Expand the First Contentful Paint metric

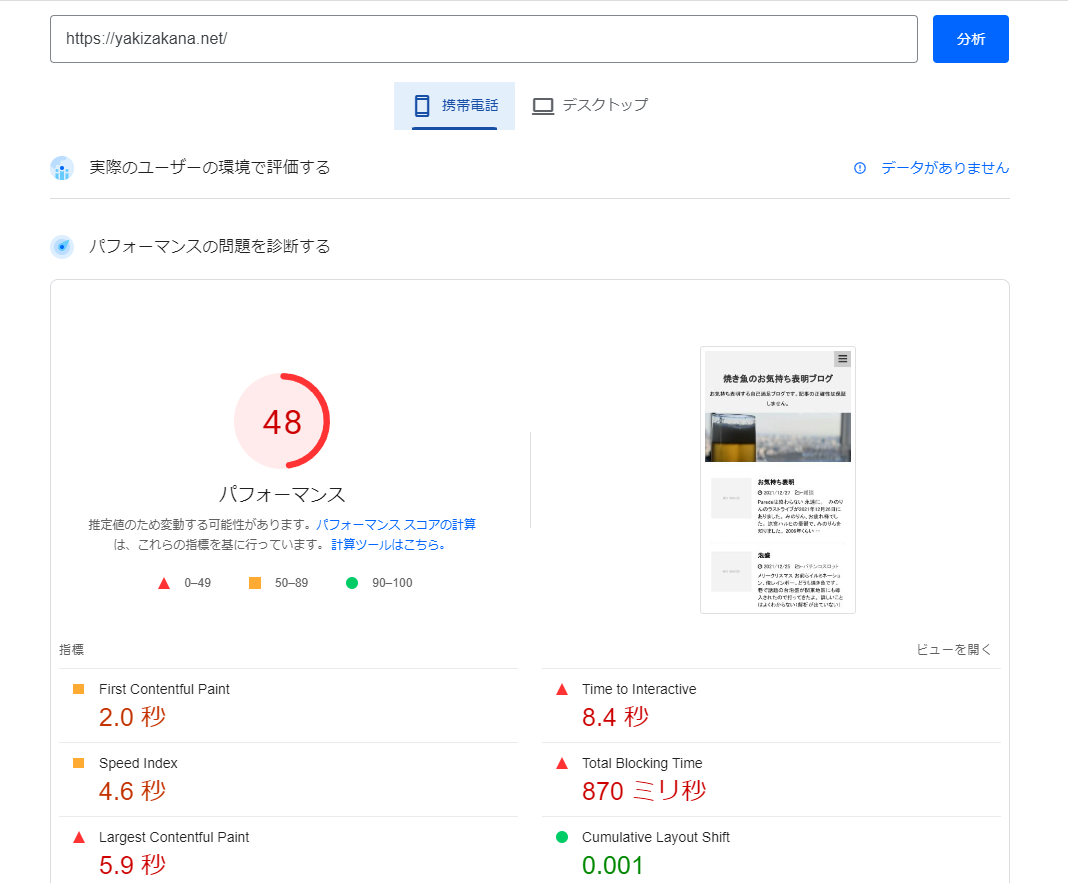(x=164, y=689)
